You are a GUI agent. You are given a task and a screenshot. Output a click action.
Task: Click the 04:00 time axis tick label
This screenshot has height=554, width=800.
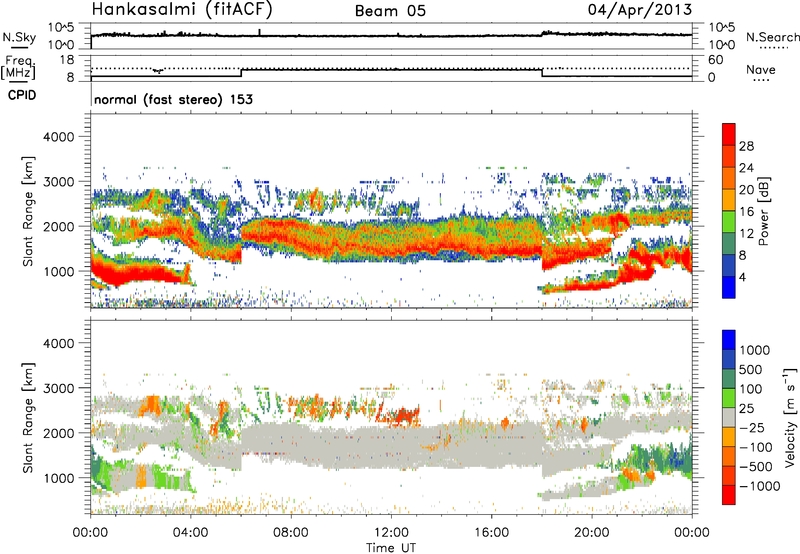[x=190, y=533]
